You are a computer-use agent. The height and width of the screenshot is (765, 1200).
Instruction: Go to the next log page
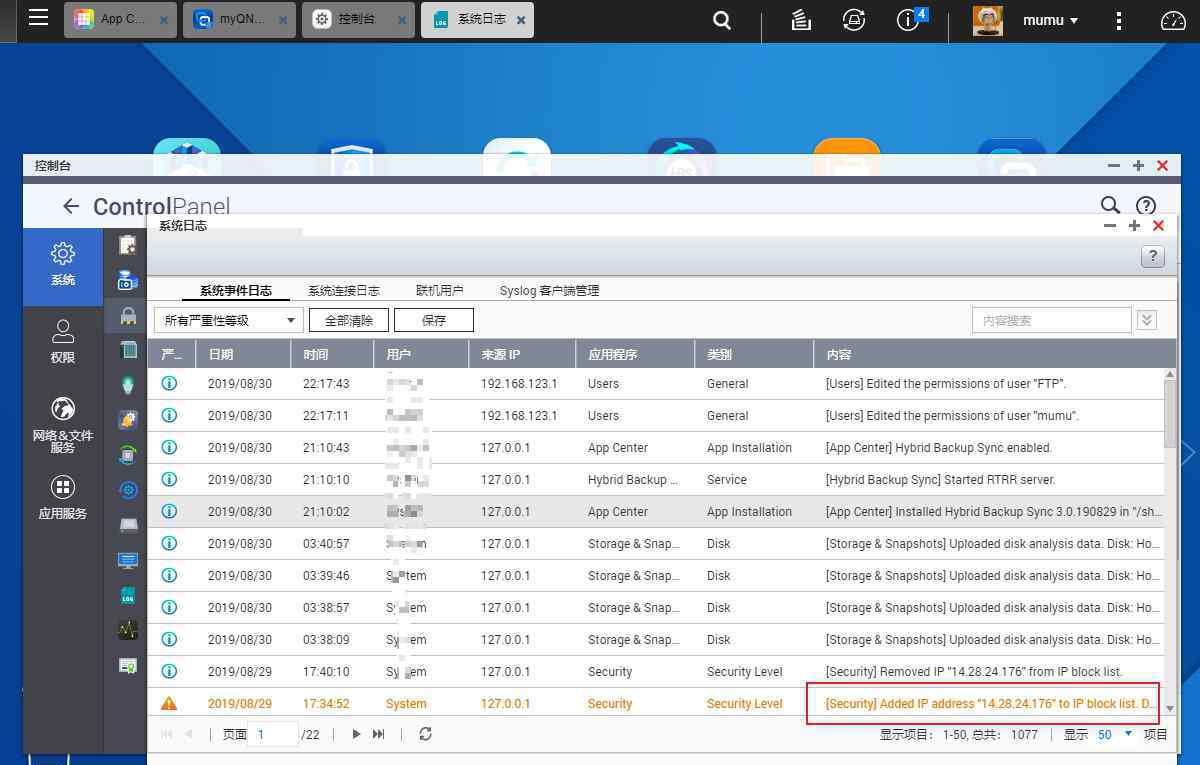(356, 734)
